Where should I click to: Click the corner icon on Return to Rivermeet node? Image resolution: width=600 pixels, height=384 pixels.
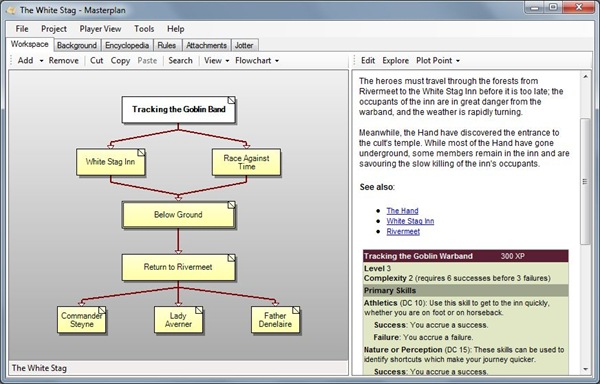[232, 258]
